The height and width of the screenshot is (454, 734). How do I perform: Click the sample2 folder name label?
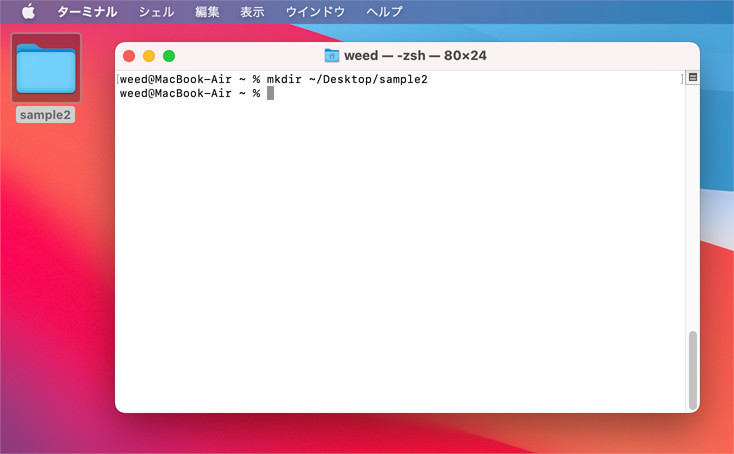[45, 115]
